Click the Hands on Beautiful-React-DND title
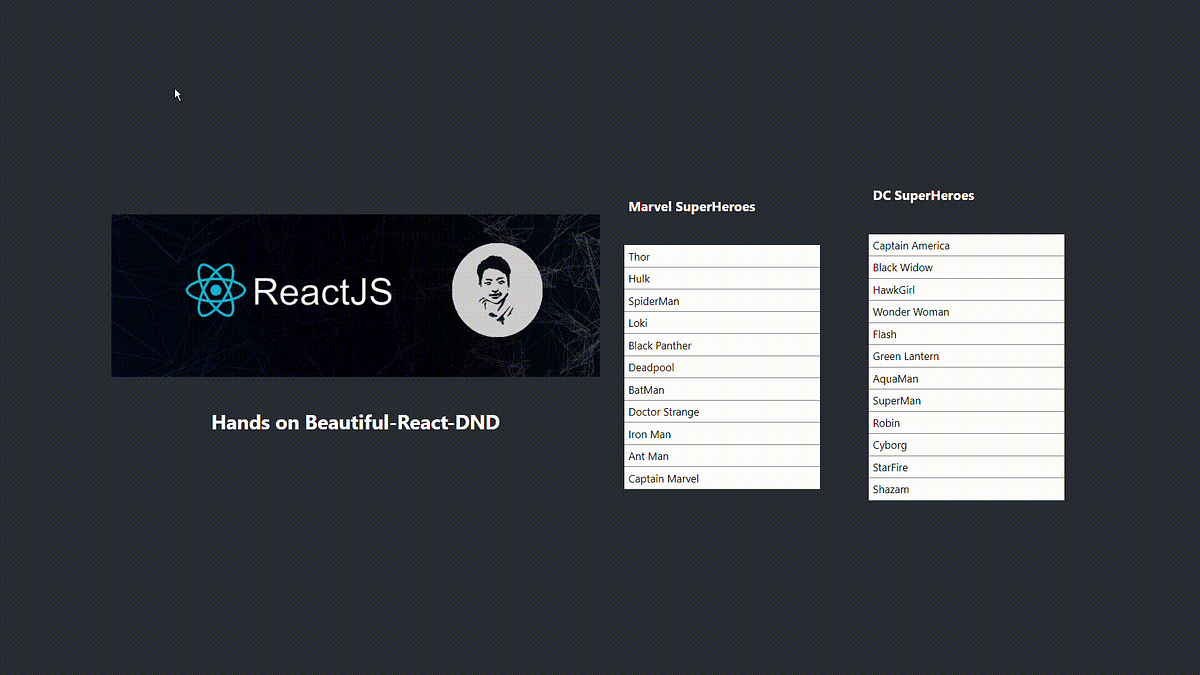The width and height of the screenshot is (1200, 675). point(355,422)
